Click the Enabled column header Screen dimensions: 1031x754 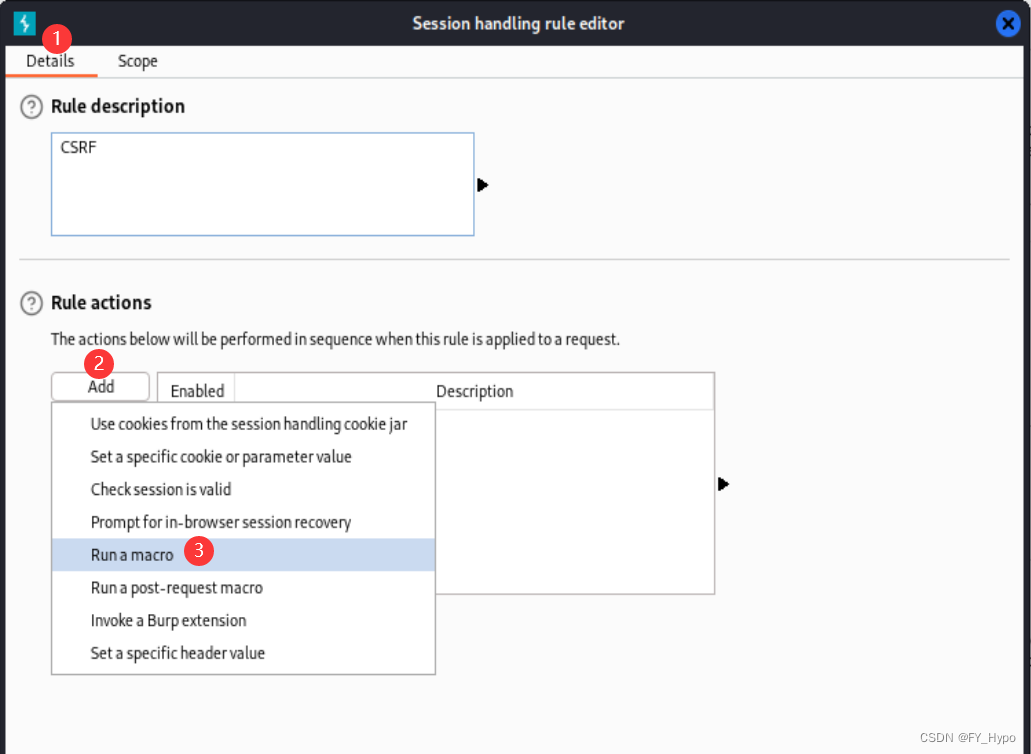[197, 391]
